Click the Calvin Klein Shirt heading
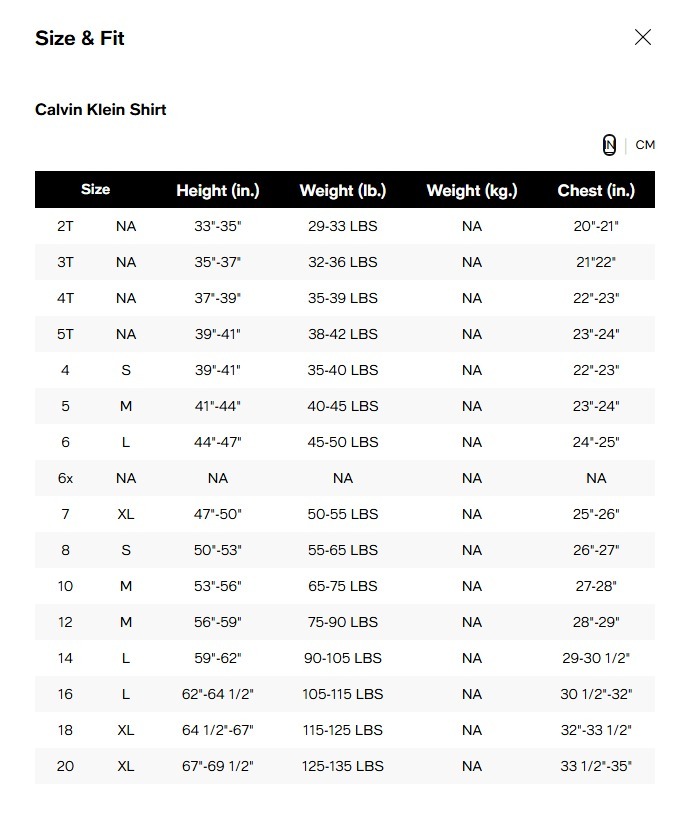 click(100, 110)
